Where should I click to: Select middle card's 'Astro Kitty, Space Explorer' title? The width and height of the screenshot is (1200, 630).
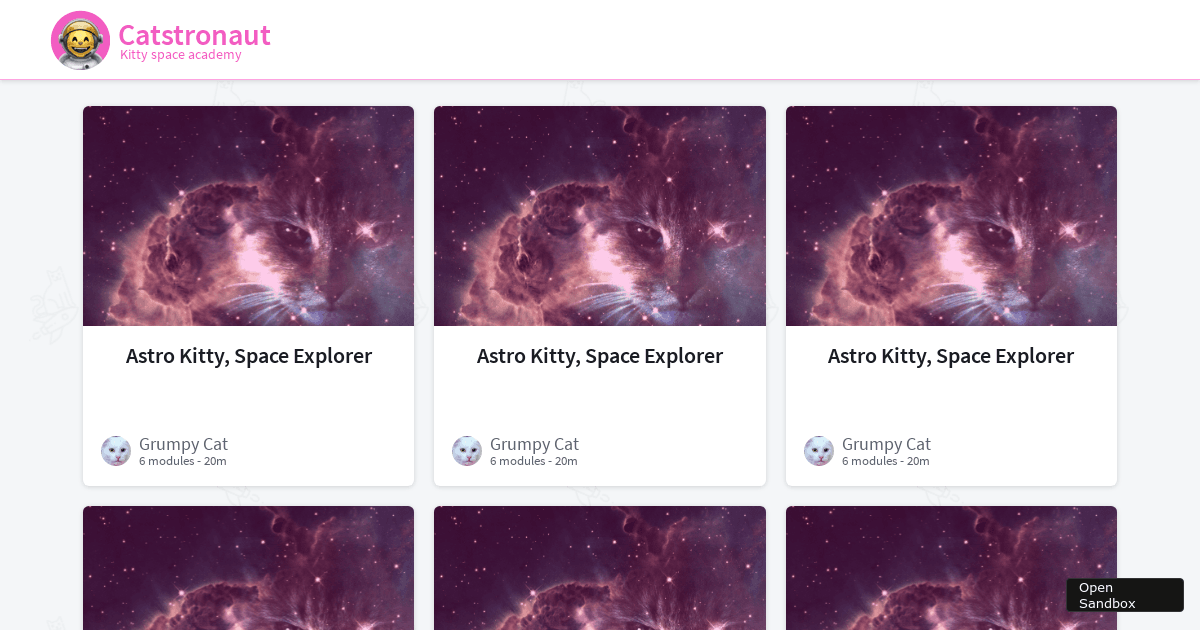pyautogui.click(x=600, y=356)
